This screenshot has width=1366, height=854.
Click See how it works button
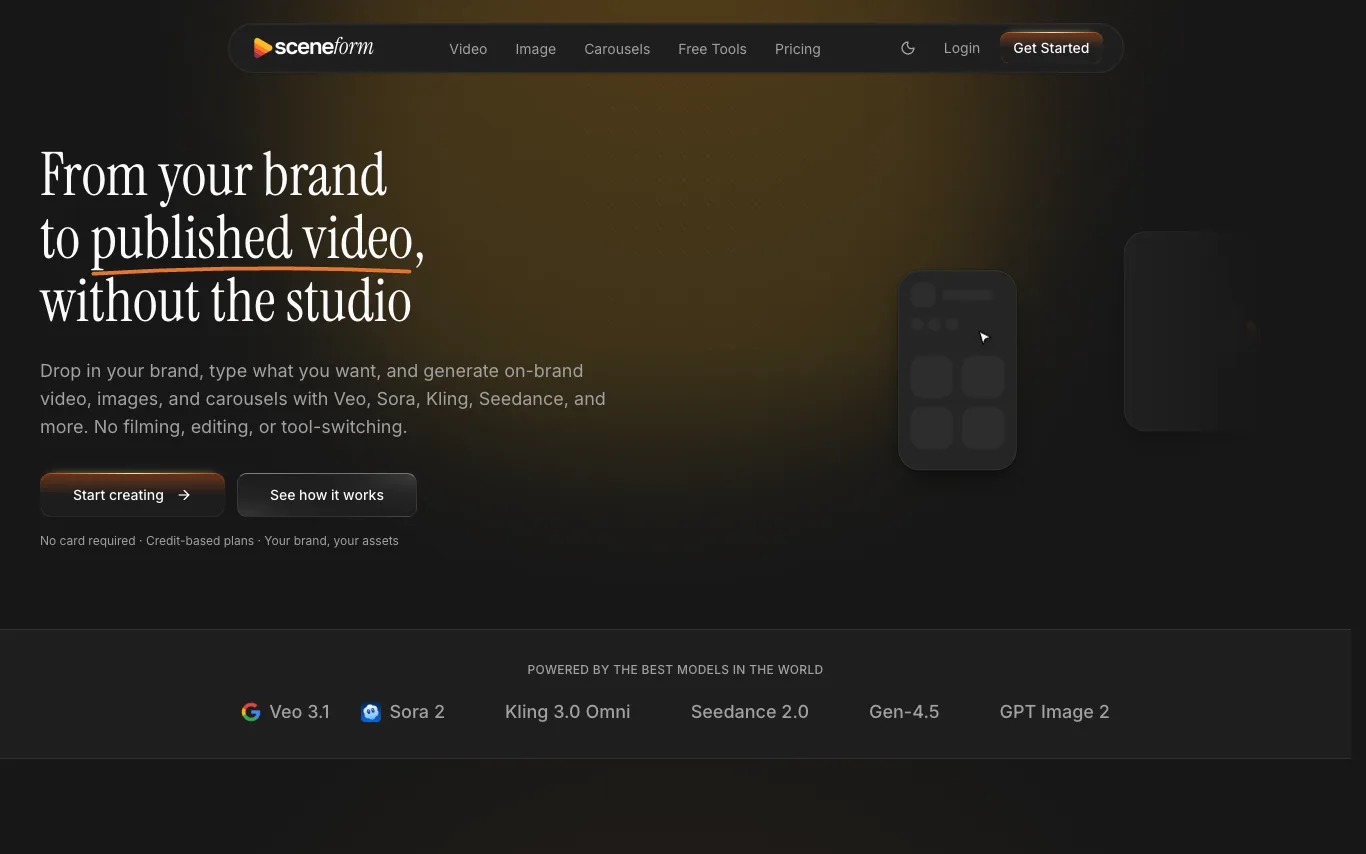327,495
